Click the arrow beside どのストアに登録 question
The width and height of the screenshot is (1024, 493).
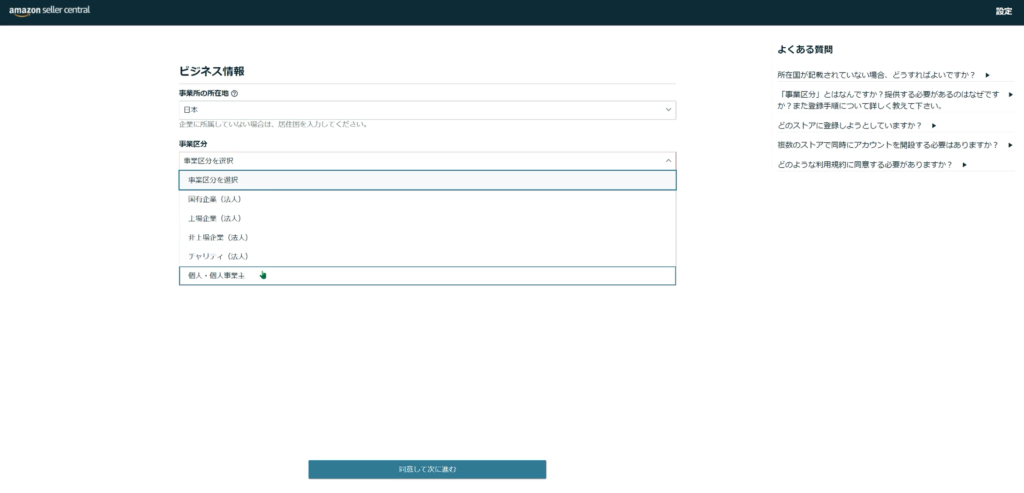pos(933,125)
